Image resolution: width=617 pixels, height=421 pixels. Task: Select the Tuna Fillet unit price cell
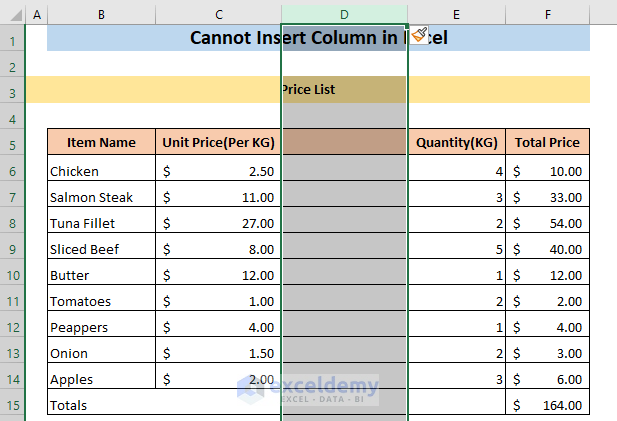218,223
